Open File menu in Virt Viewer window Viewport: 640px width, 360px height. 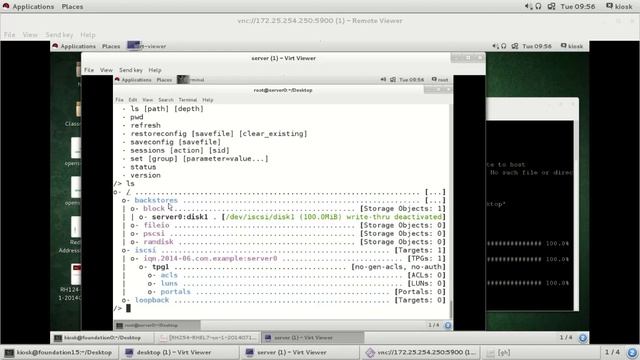[x=89, y=70]
